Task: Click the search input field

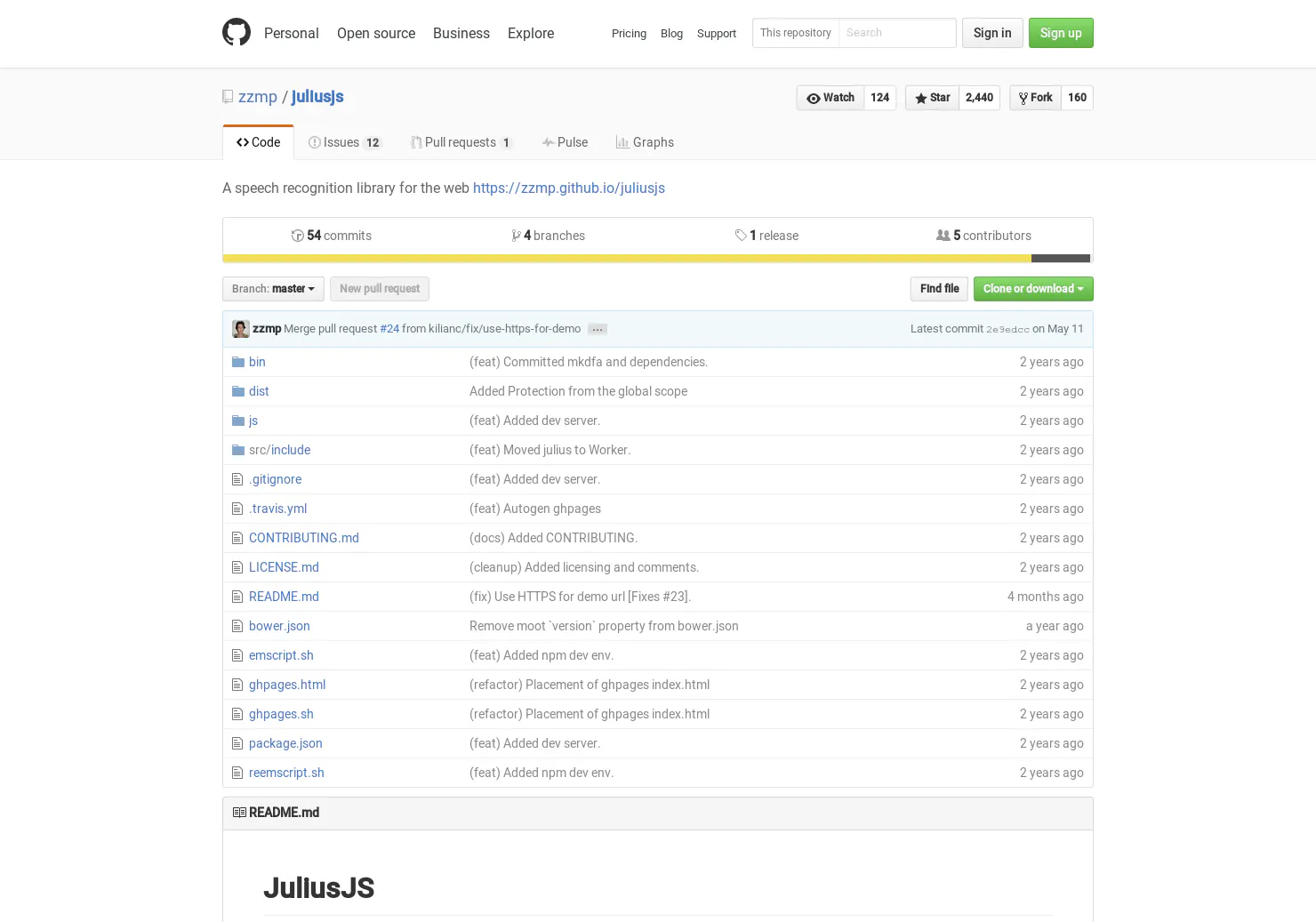Action: 897,33
